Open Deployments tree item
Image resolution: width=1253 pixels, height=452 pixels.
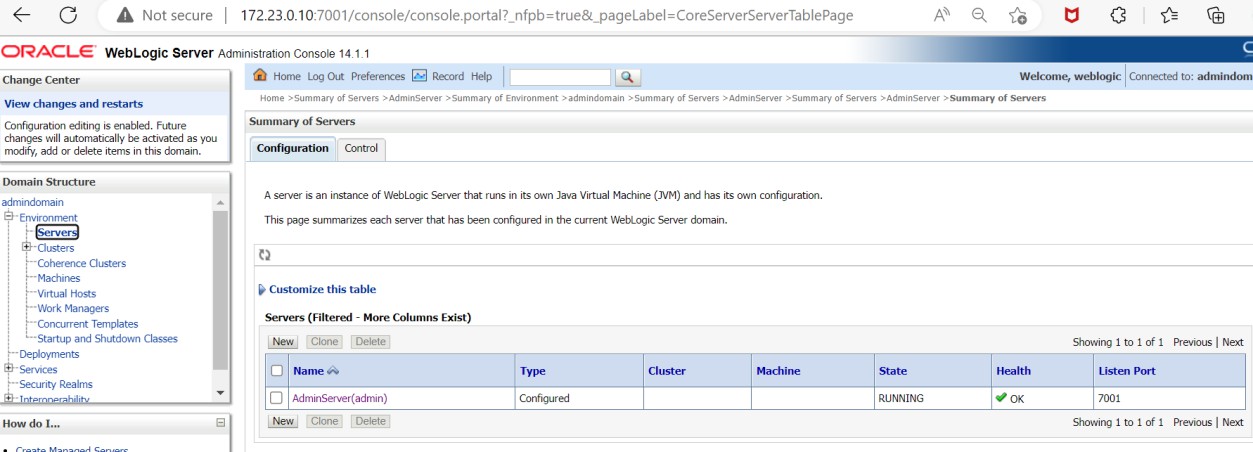[x=49, y=354]
